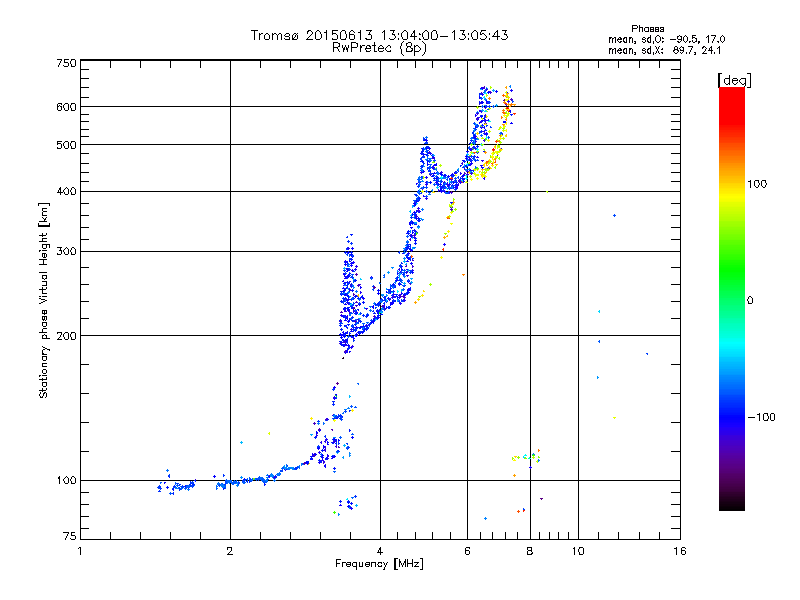The width and height of the screenshot is (800, 600).
Task: Click the frequency axis '1' tick label
Action: coord(80,551)
